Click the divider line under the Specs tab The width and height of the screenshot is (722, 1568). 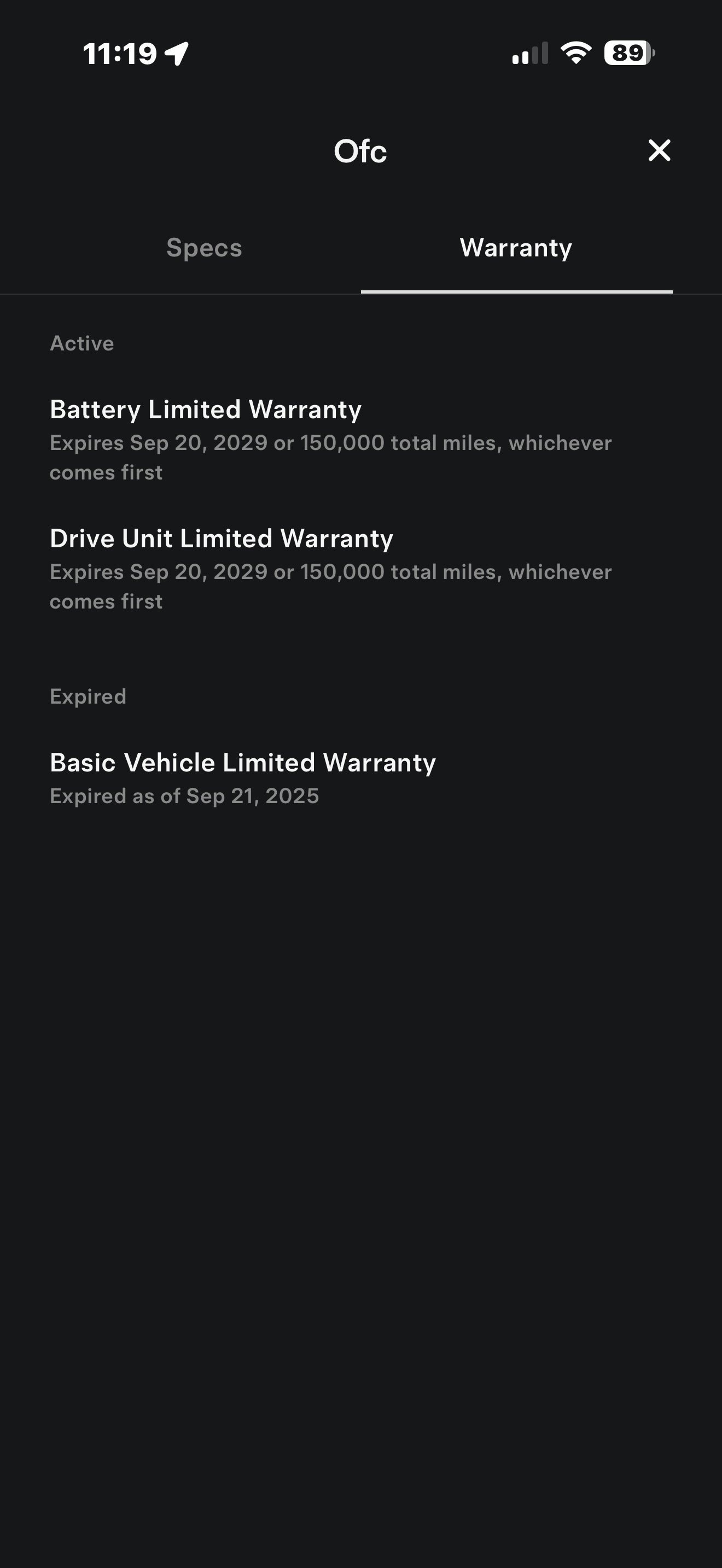point(180,295)
